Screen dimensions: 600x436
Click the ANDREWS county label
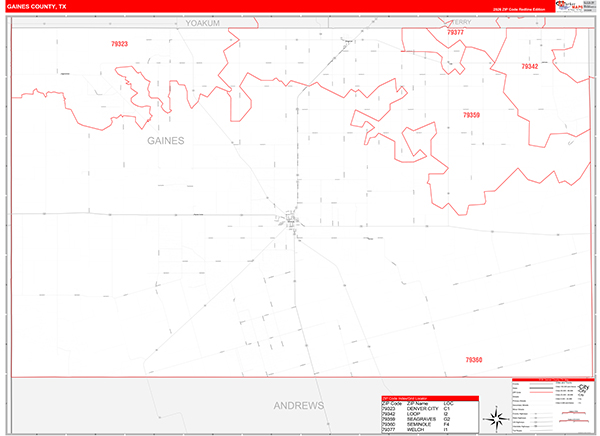click(298, 406)
